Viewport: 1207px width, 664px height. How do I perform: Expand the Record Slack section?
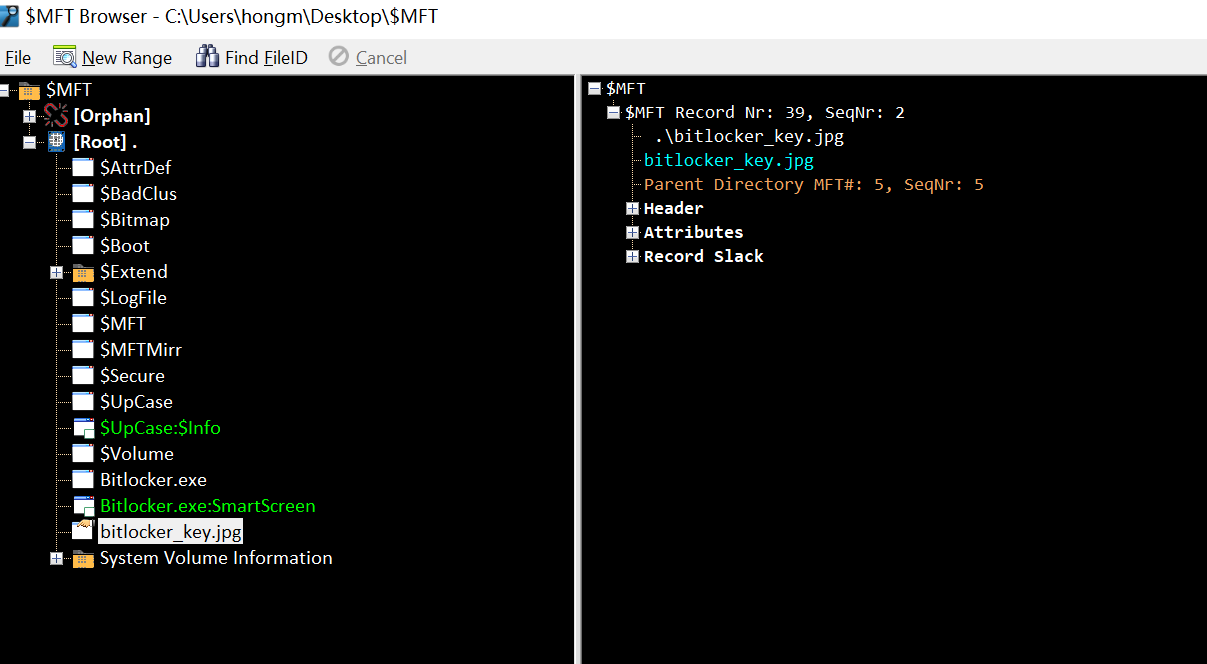click(x=632, y=256)
